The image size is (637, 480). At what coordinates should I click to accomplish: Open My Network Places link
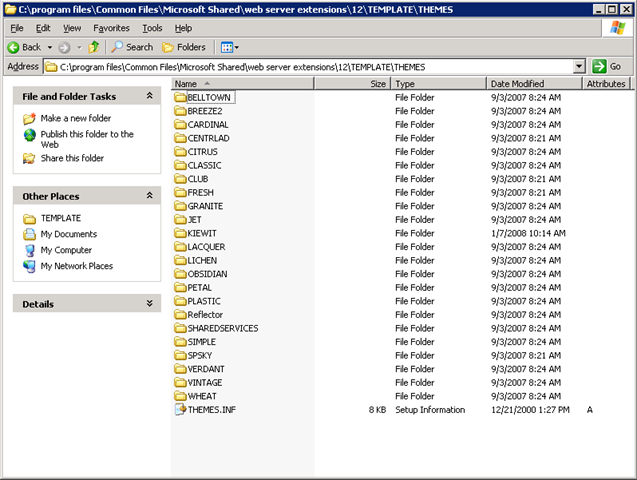pos(76,266)
